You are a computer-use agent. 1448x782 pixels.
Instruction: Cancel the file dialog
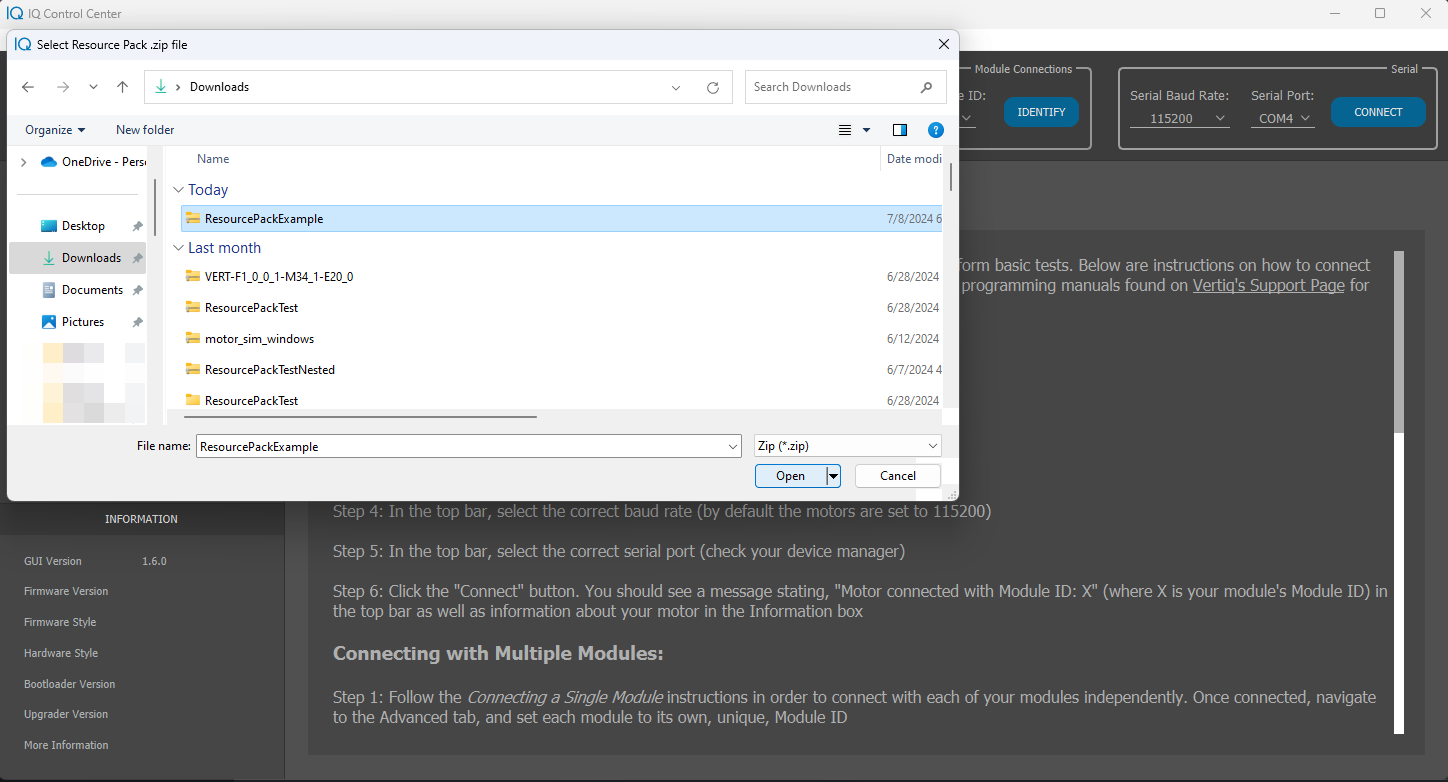coord(898,476)
